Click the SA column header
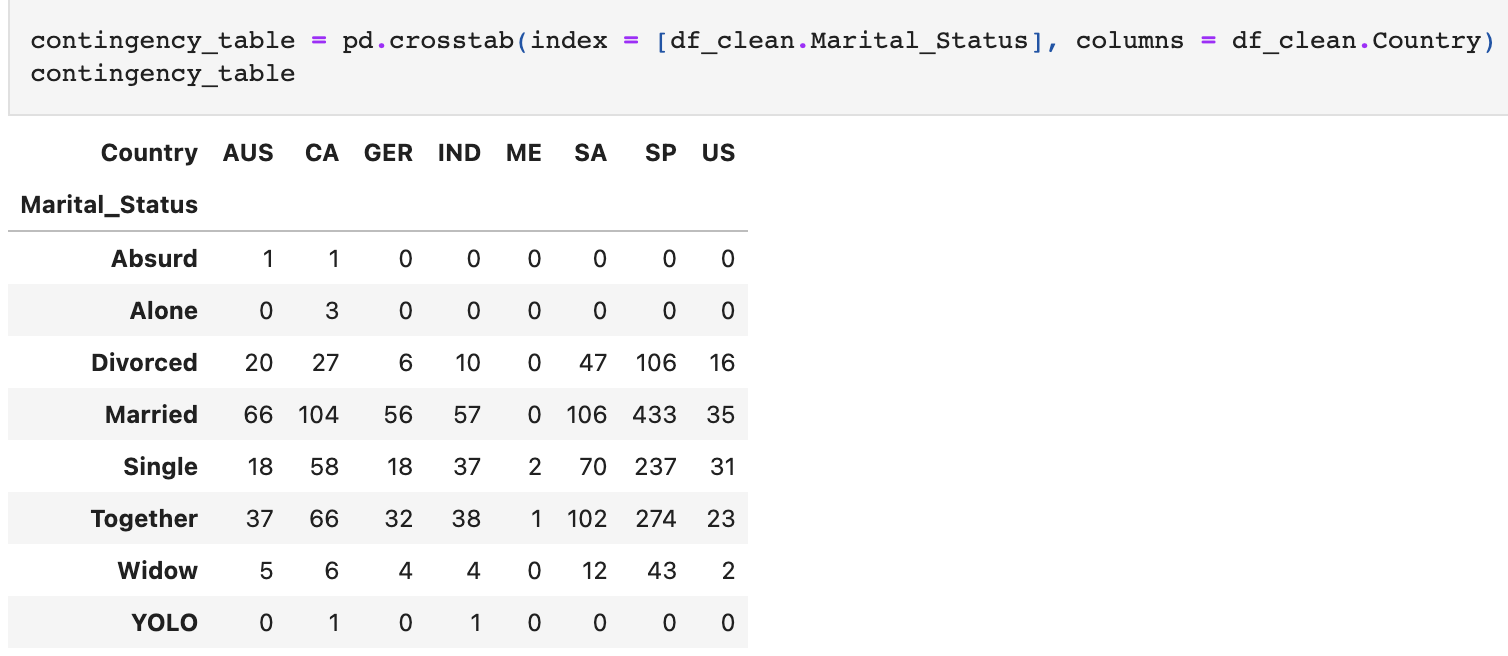Image resolution: width=1508 pixels, height=656 pixels. coord(590,153)
